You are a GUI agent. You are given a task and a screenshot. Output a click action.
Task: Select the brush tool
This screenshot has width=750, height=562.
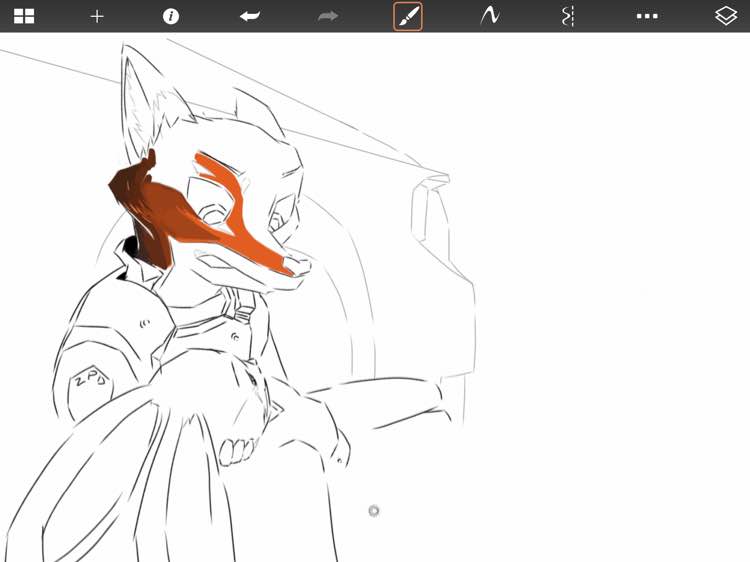408,16
